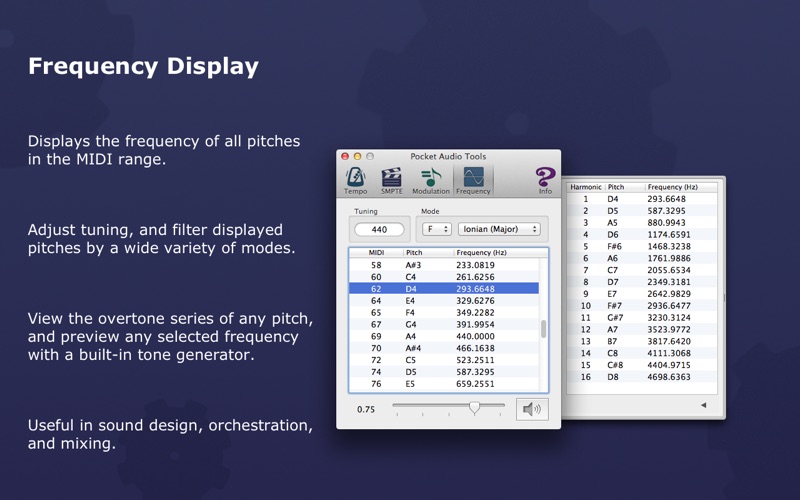Image resolution: width=800 pixels, height=500 pixels.
Task: Click the Tuning 440 input field
Action: pos(379,229)
